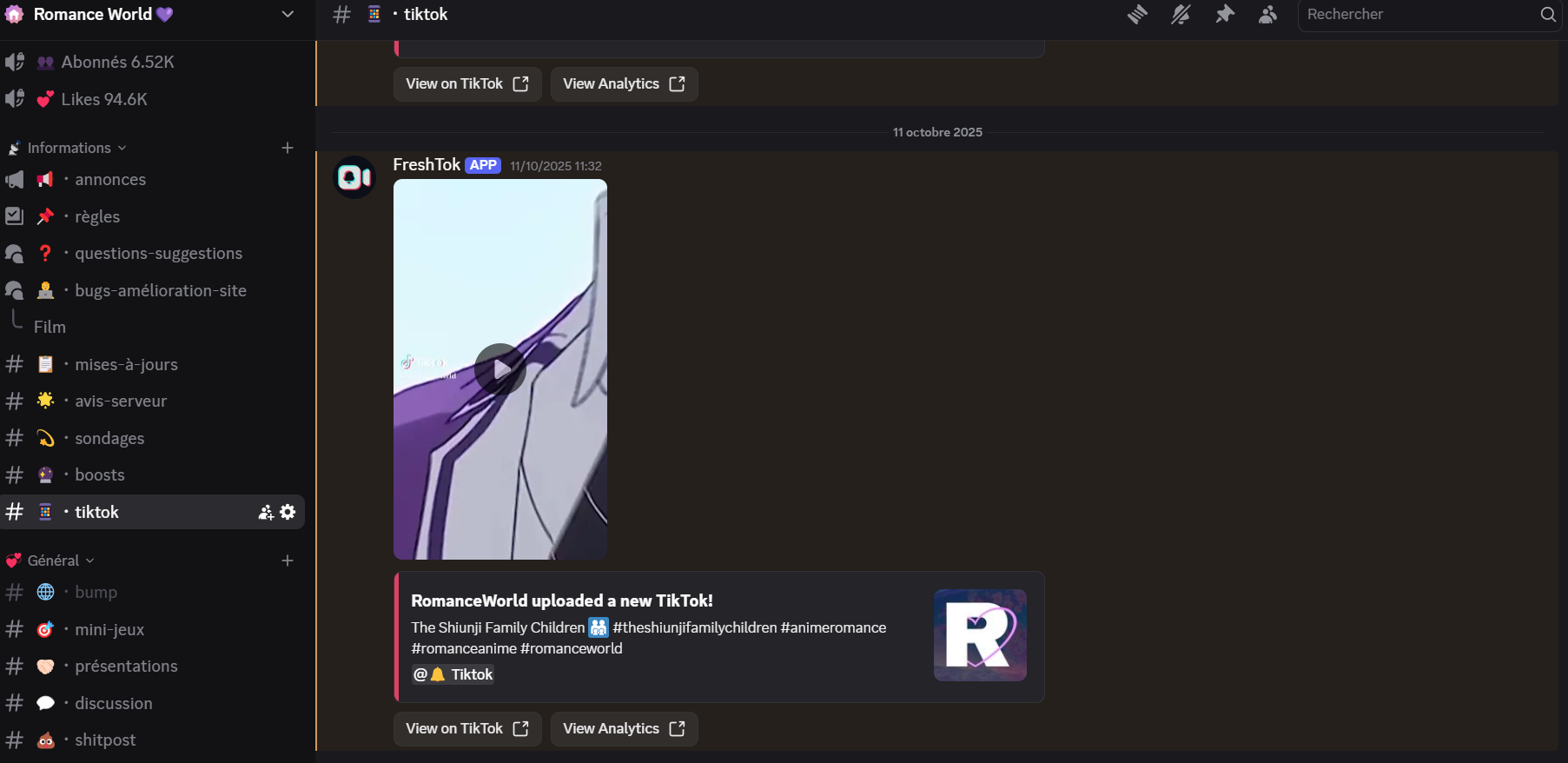Switch to annonces channel
The width and height of the screenshot is (1568, 763).
tap(110, 180)
